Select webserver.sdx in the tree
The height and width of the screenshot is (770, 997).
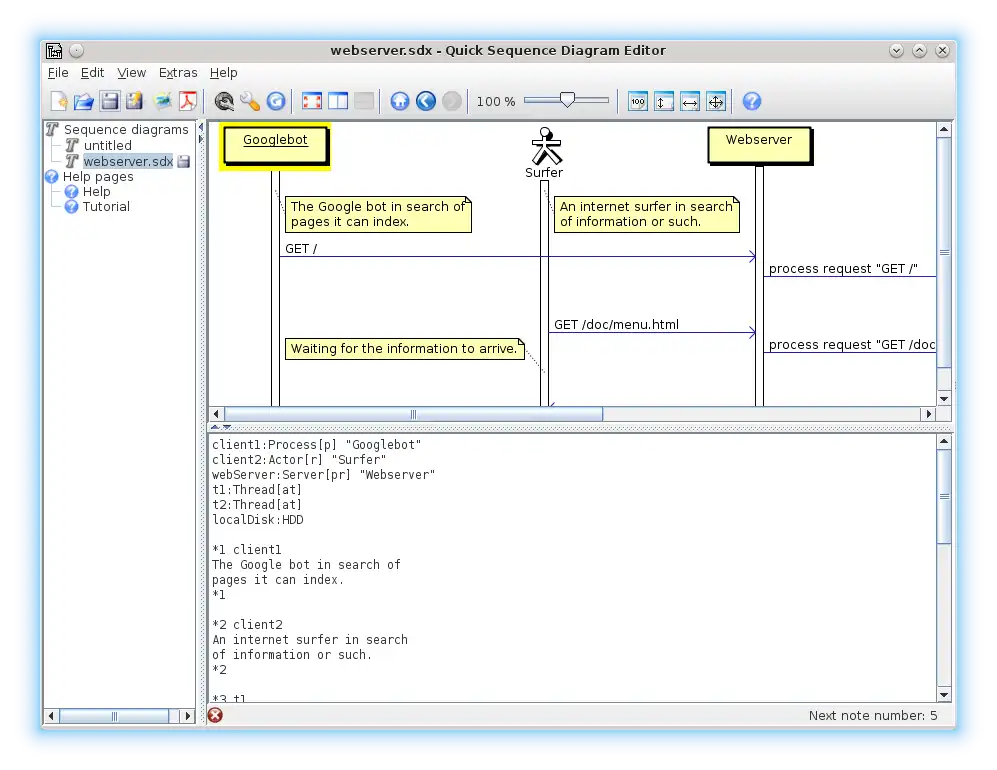pos(128,162)
